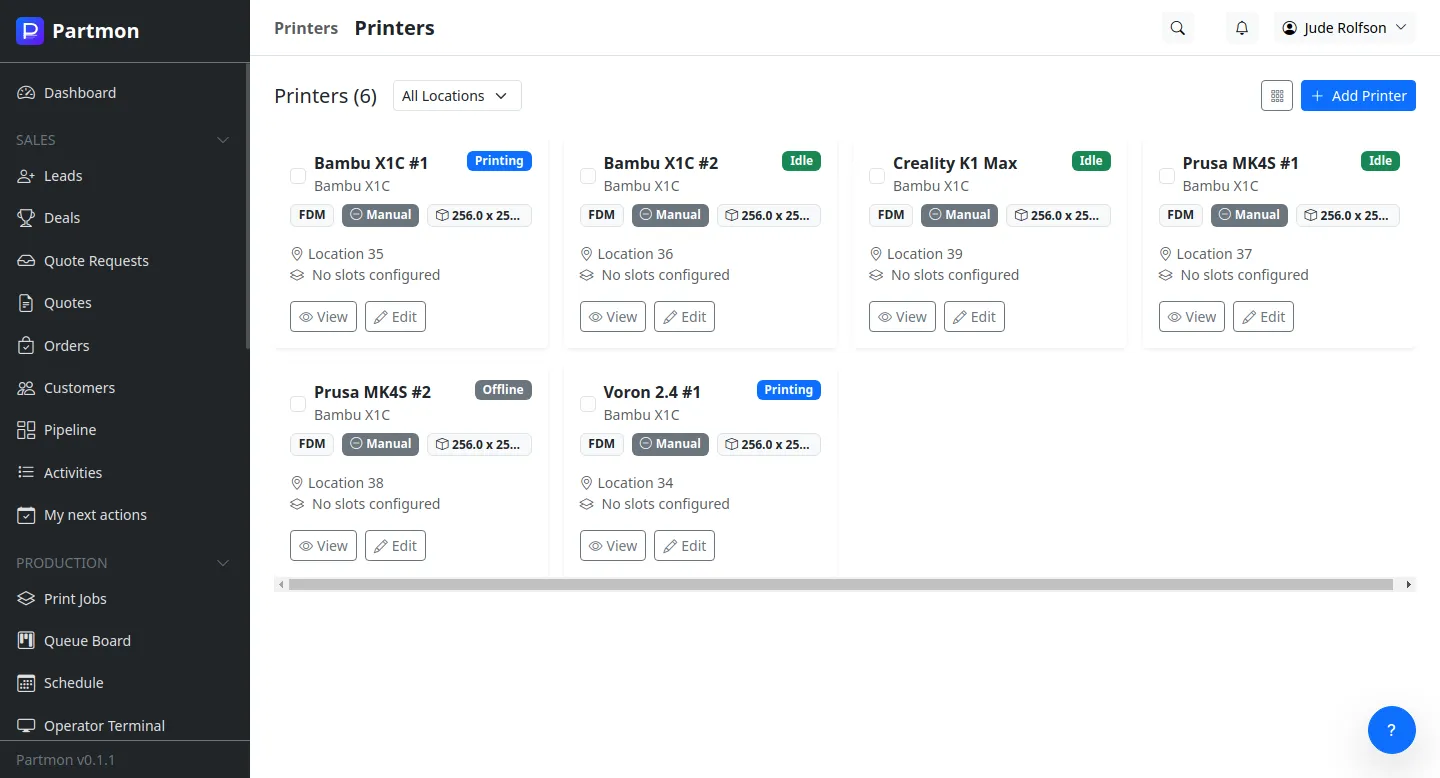
Task: Click the sidebar vertical scrollbar
Action: (247, 206)
